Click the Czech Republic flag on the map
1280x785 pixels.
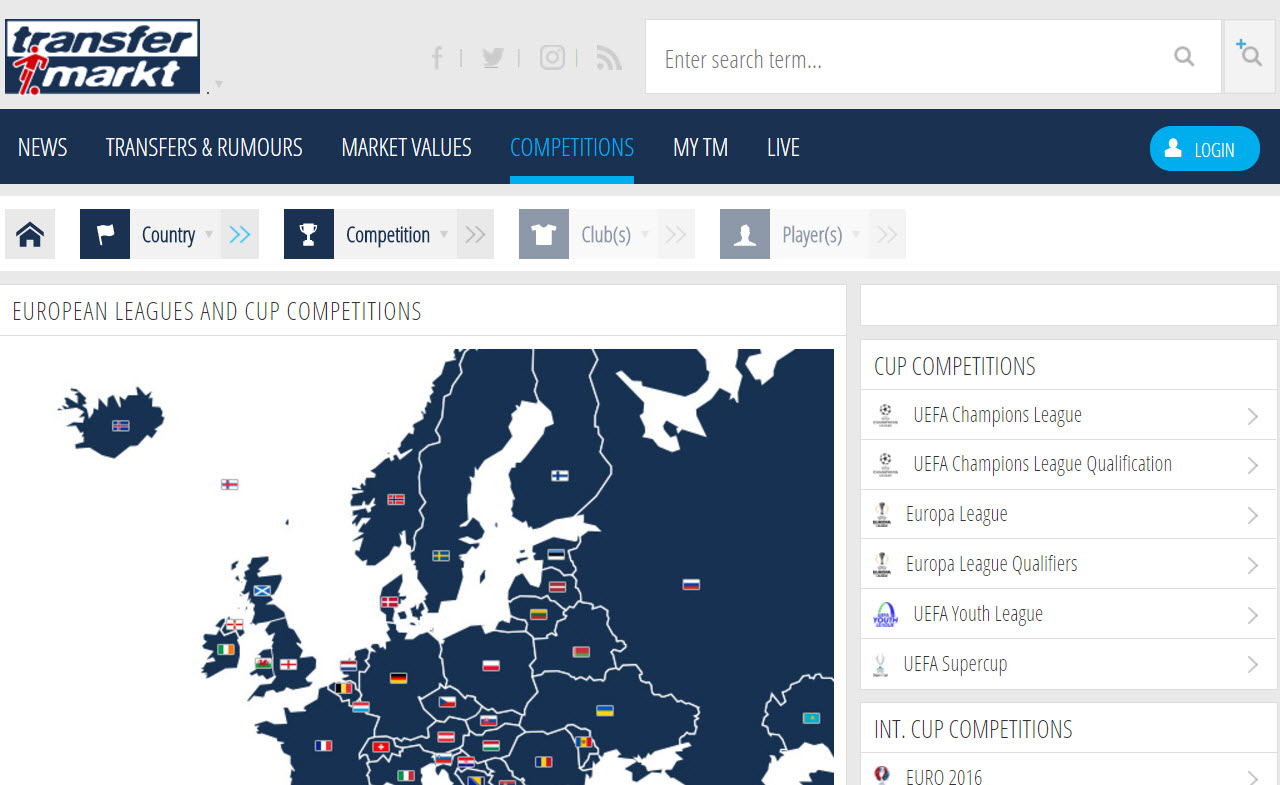click(x=447, y=702)
